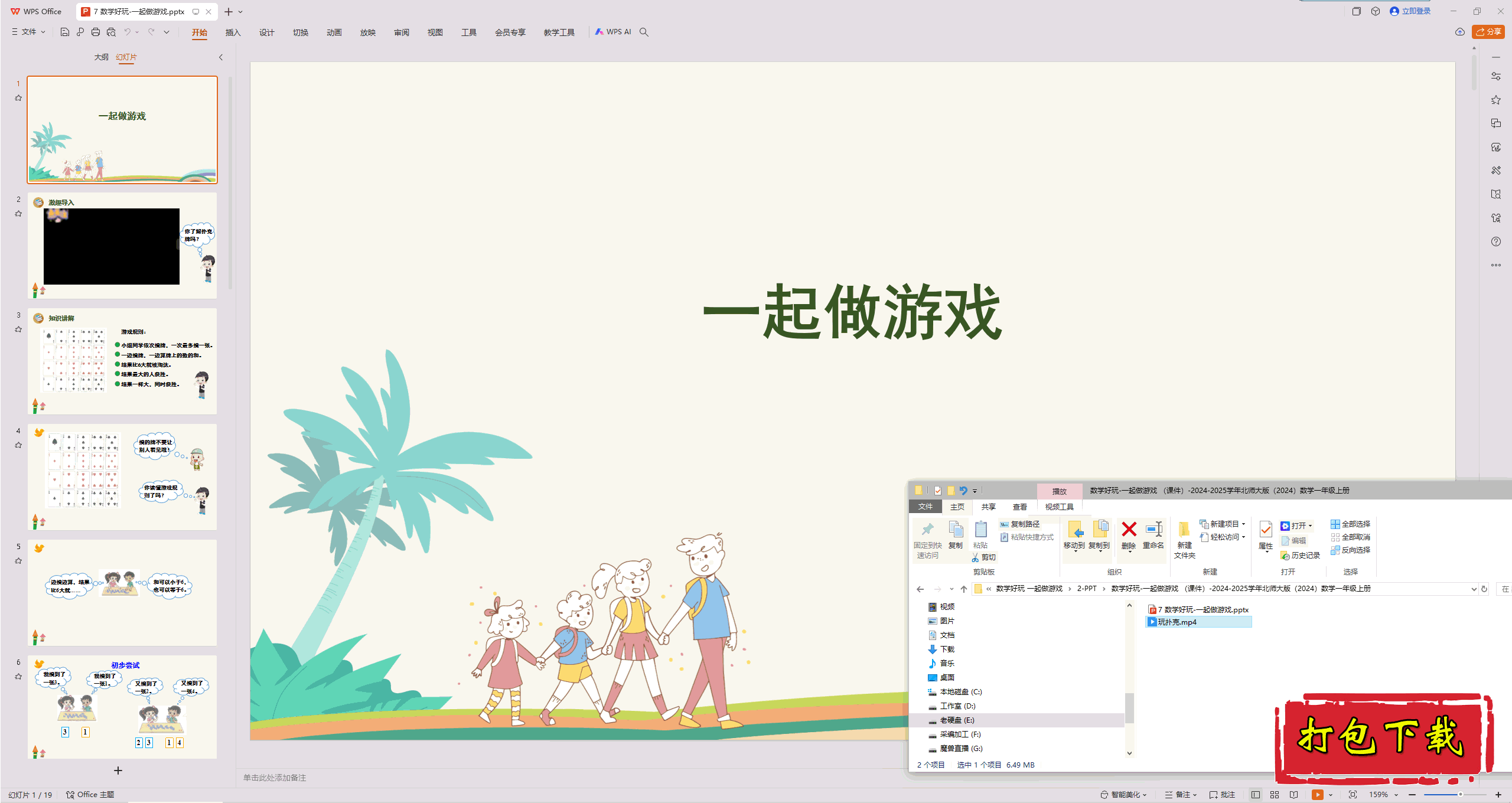Switch to reading view book icon
1512x803 pixels.
(1293, 795)
